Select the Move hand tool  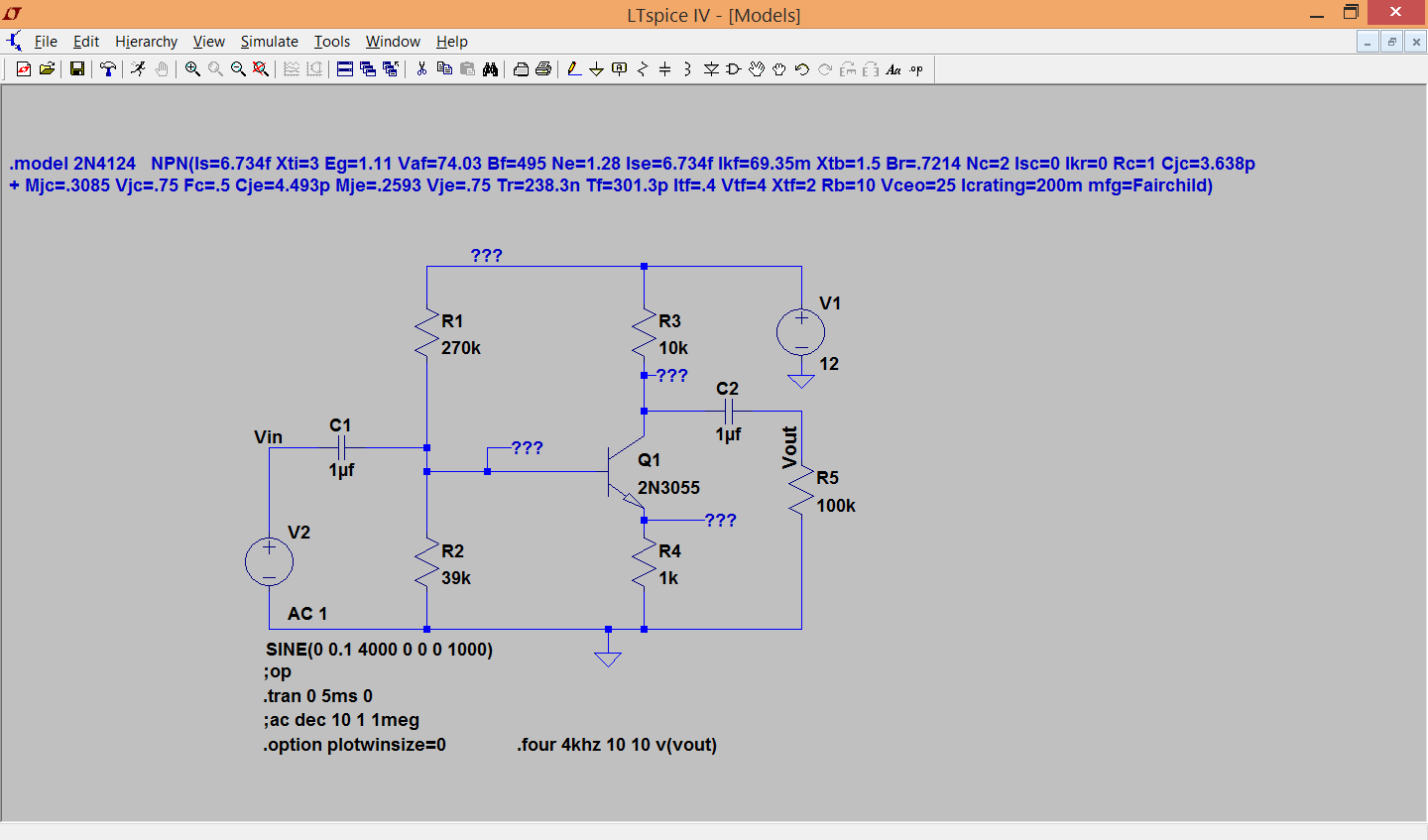coord(757,69)
